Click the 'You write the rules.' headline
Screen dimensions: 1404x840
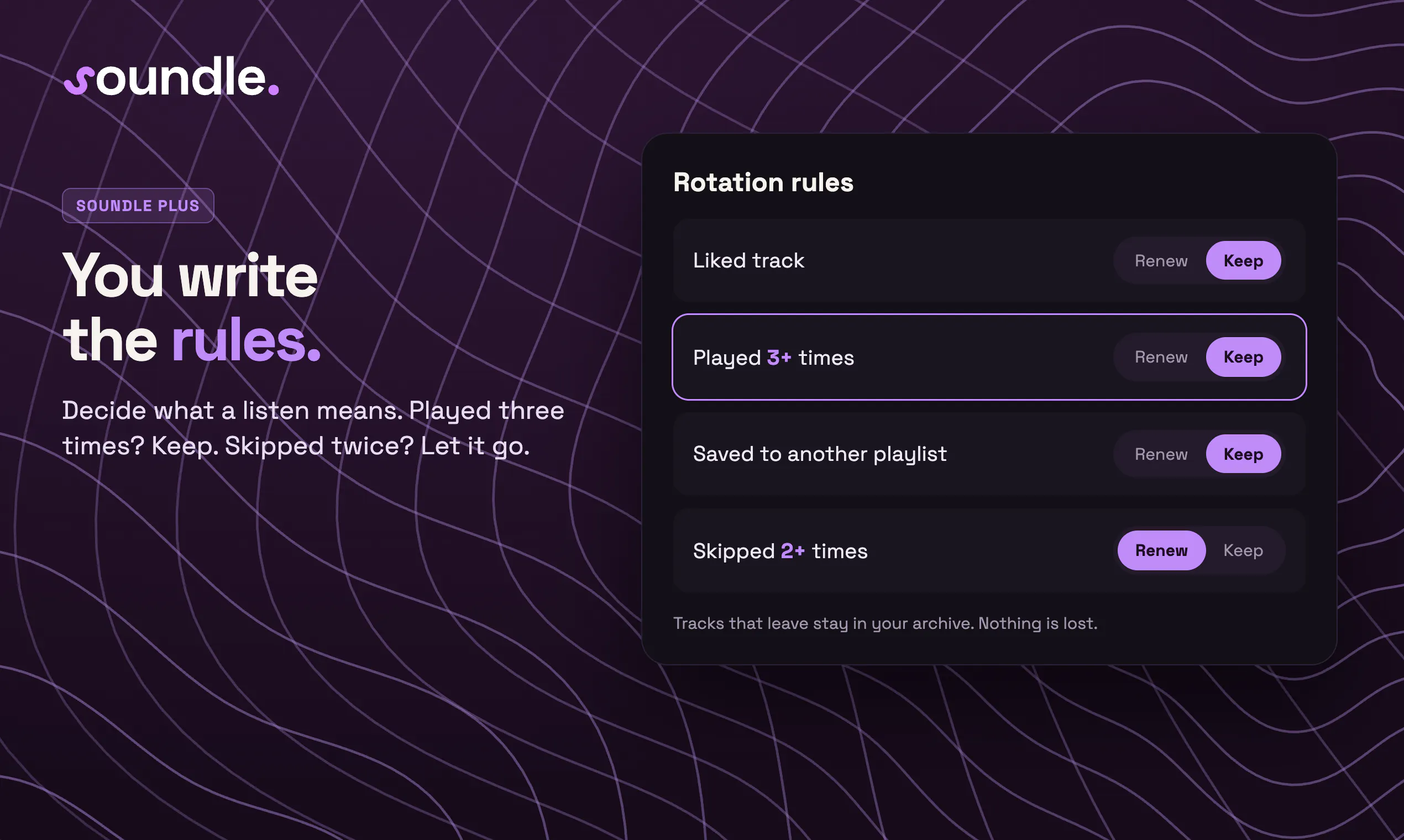coord(192,307)
